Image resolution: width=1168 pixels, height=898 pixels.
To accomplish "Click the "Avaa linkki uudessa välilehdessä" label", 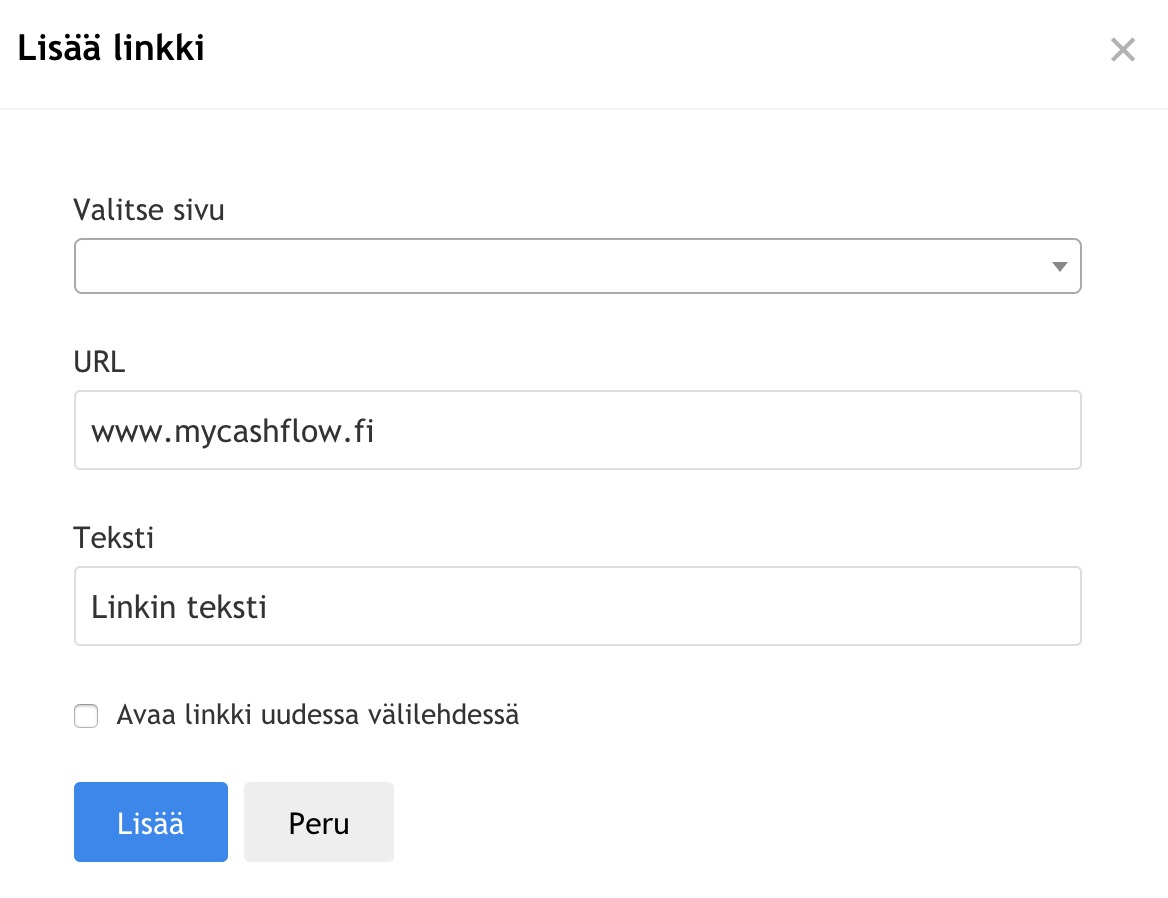I will [x=317, y=716].
